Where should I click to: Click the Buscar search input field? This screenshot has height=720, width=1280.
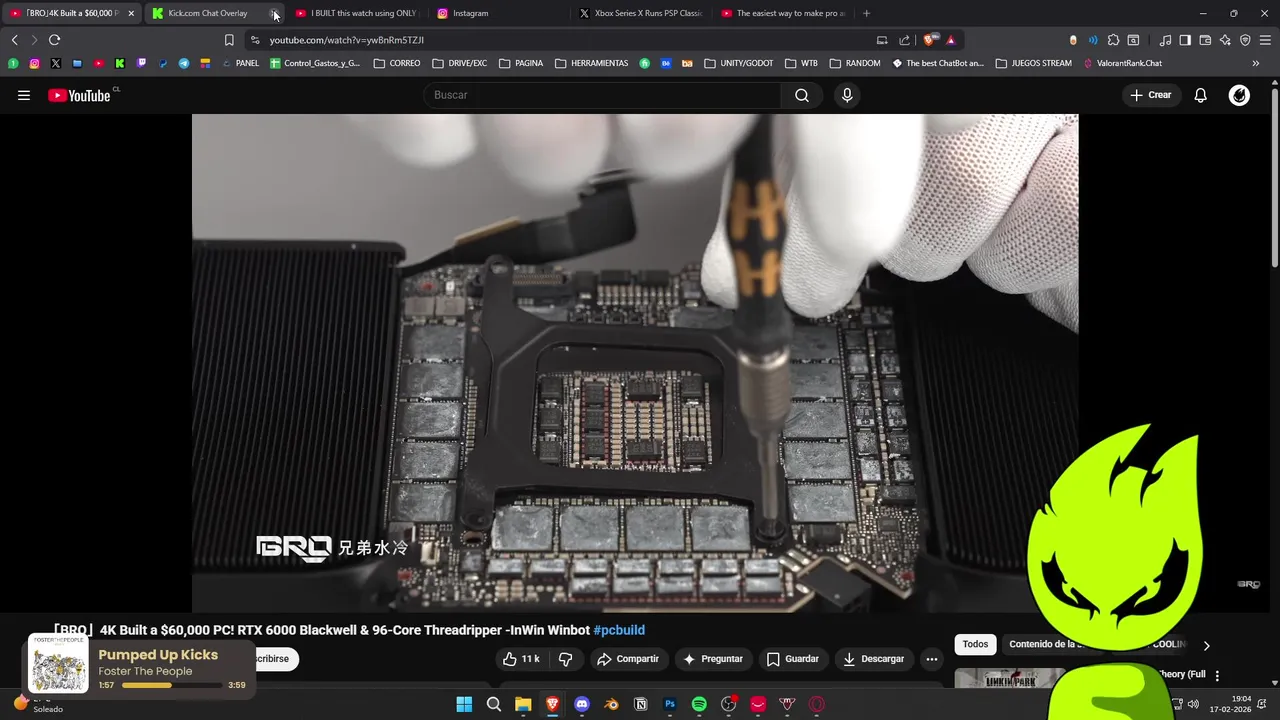604,95
